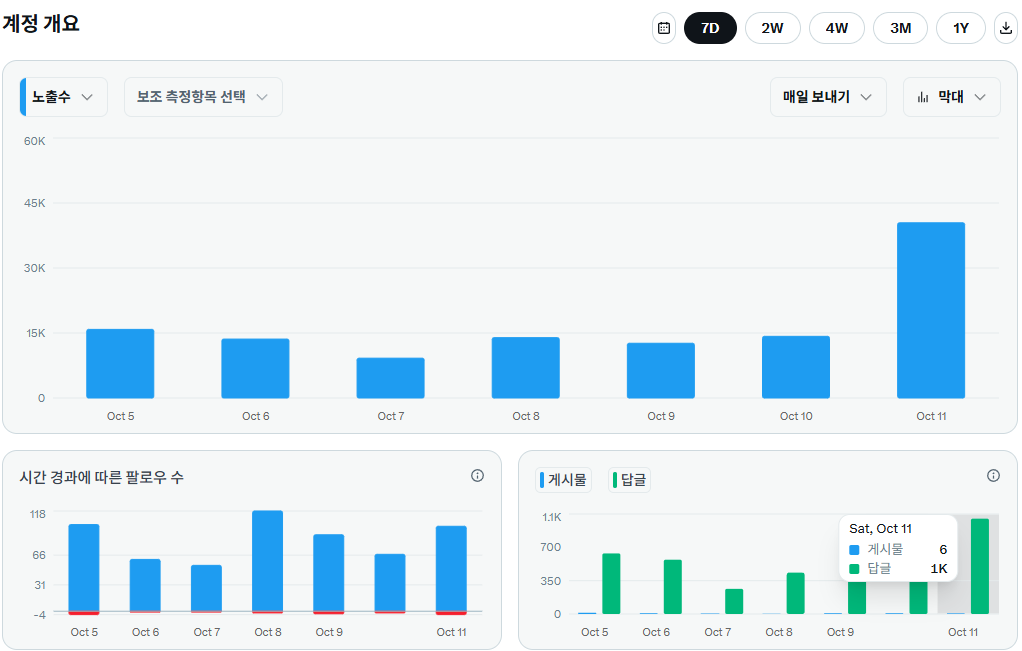
Task: Show info for the 게시물/답글 chart
Action: point(993,476)
